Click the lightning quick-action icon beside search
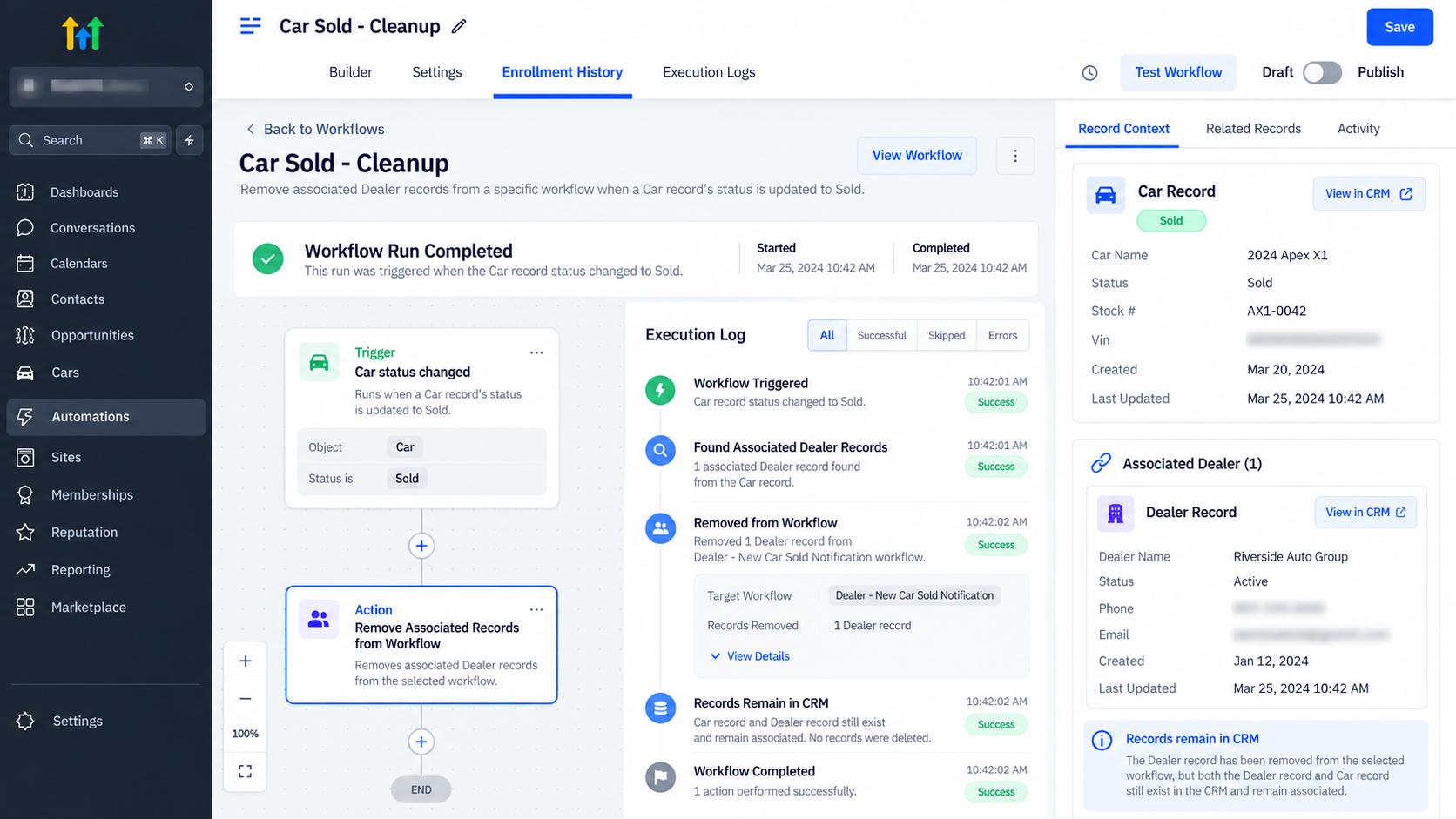 pyautogui.click(x=190, y=140)
